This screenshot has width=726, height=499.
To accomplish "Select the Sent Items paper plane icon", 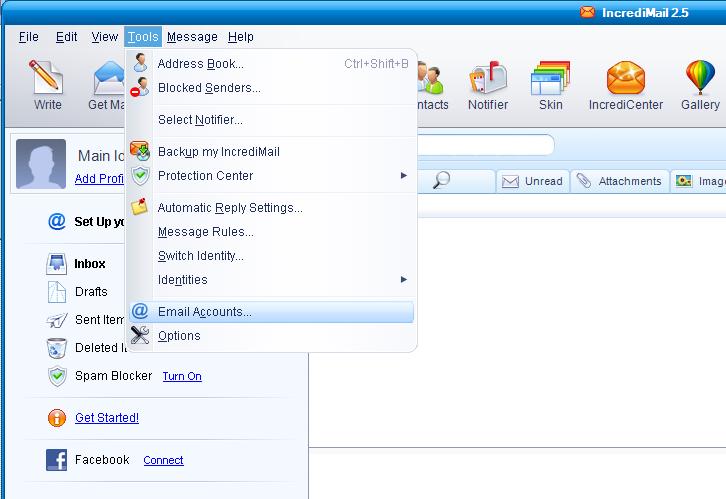I will point(57,320).
